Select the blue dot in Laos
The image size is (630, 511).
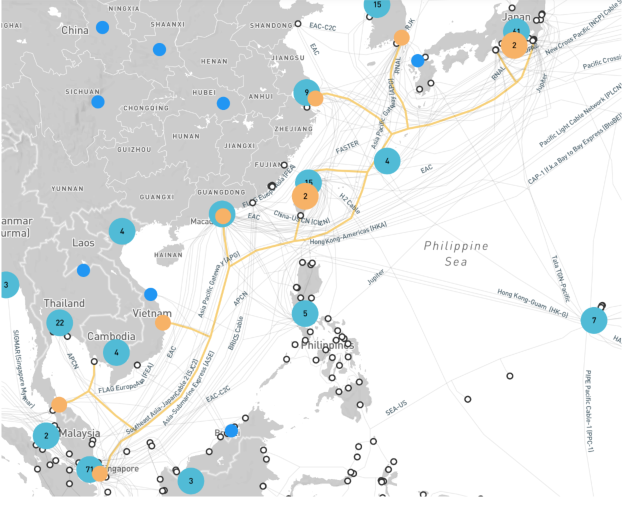point(84,270)
